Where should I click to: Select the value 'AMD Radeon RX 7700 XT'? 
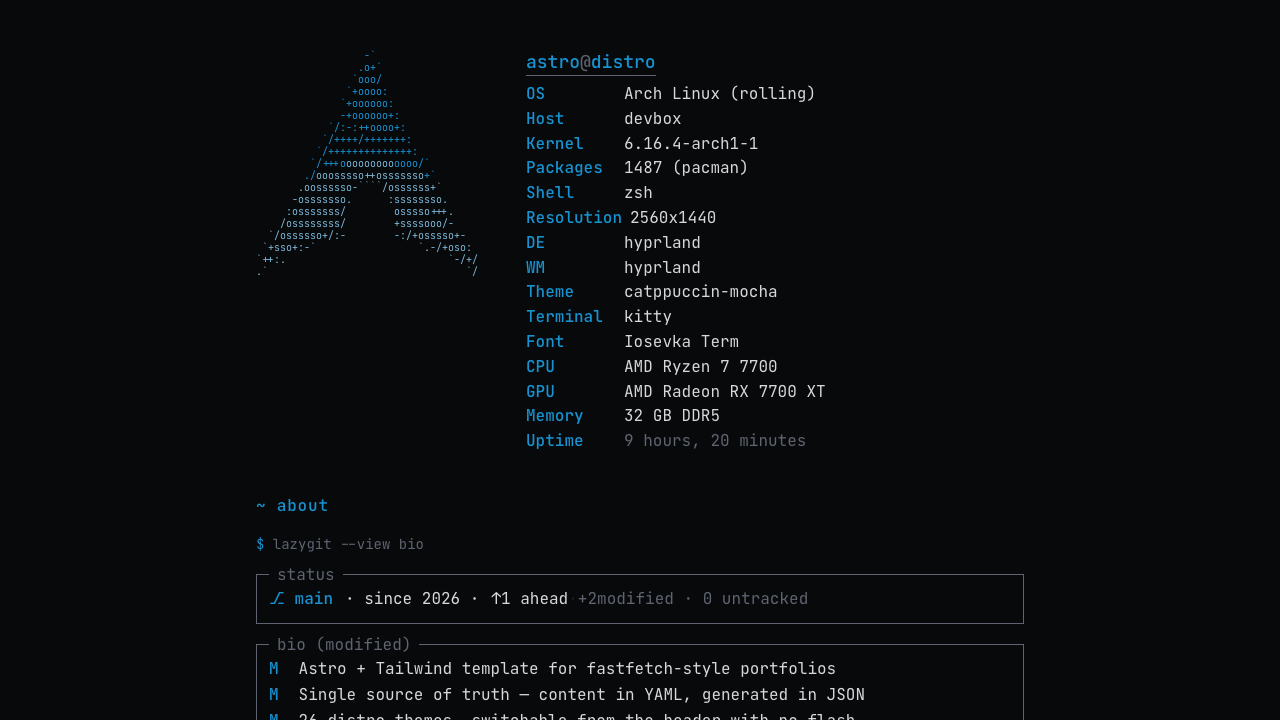tap(725, 392)
